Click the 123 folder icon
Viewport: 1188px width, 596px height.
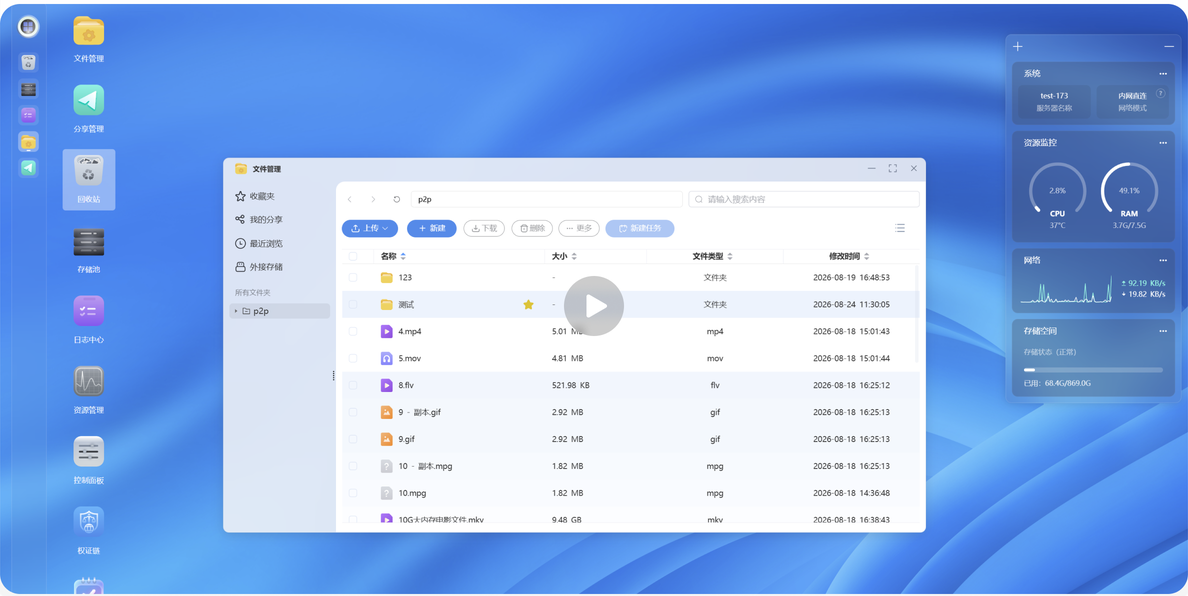pyautogui.click(x=386, y=277)
